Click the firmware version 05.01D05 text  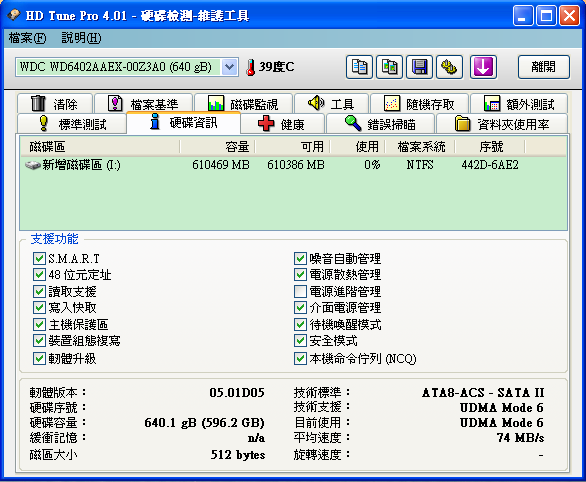coord(237,393)
